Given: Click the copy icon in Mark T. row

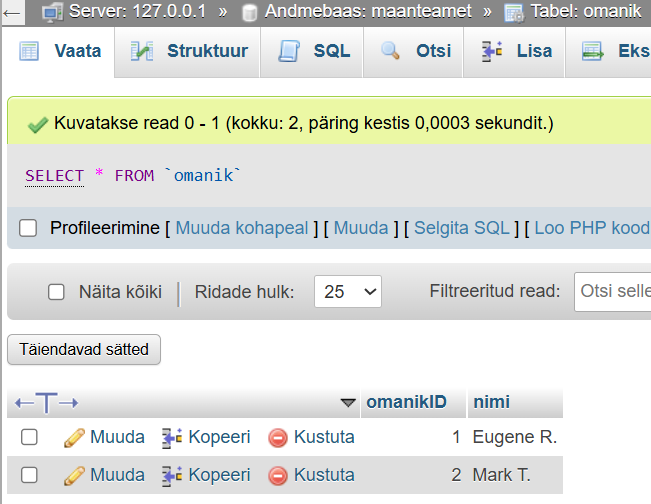Looking at the screenshot, I should pyautogui.click(x=172, y=474).
